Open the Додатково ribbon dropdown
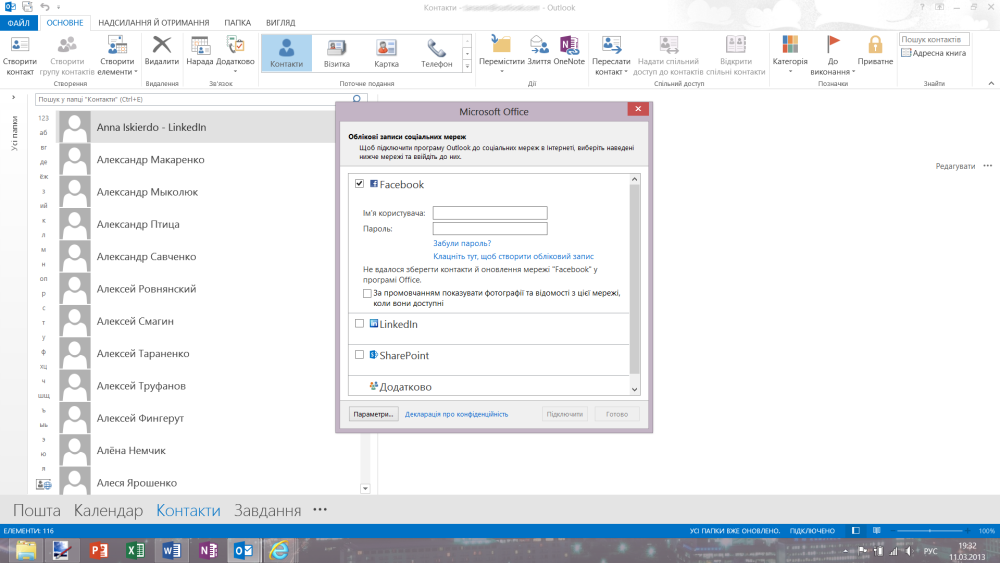This screenshot has height=563, width=1000. 235,54
